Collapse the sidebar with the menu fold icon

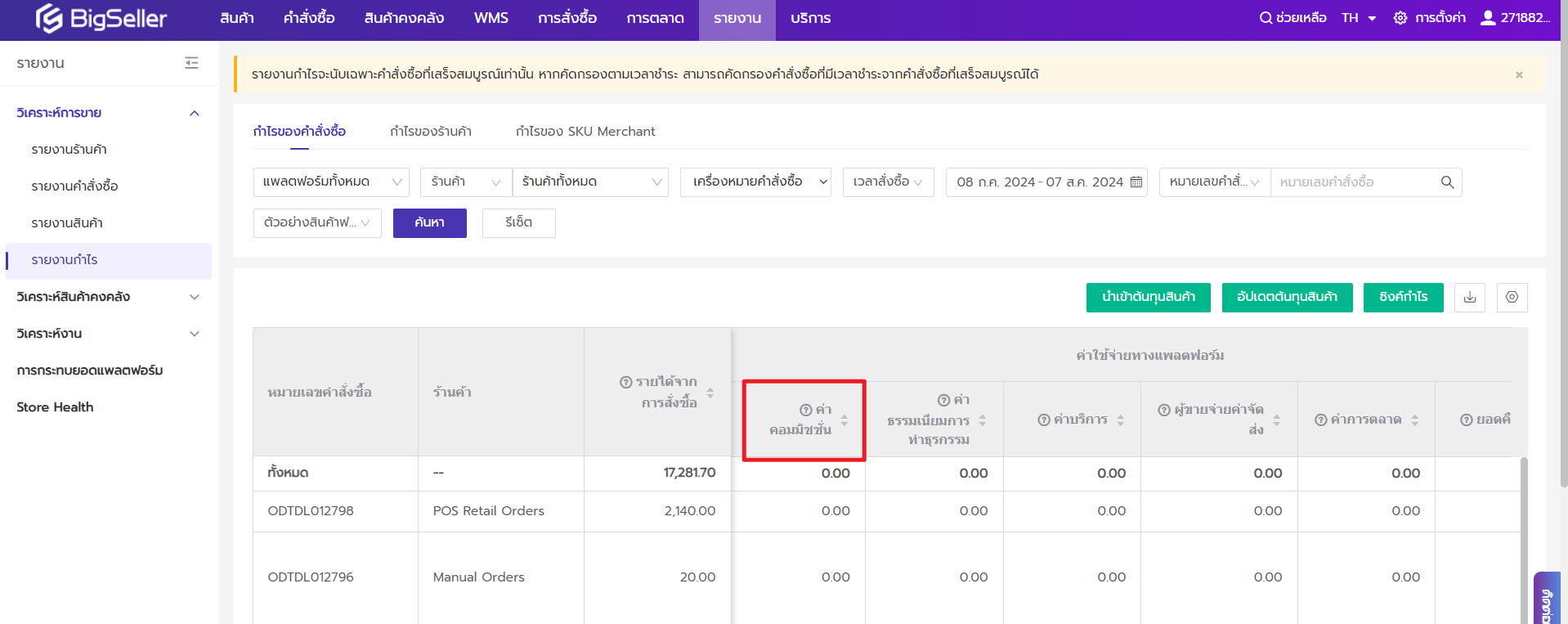tap(191, 63)
